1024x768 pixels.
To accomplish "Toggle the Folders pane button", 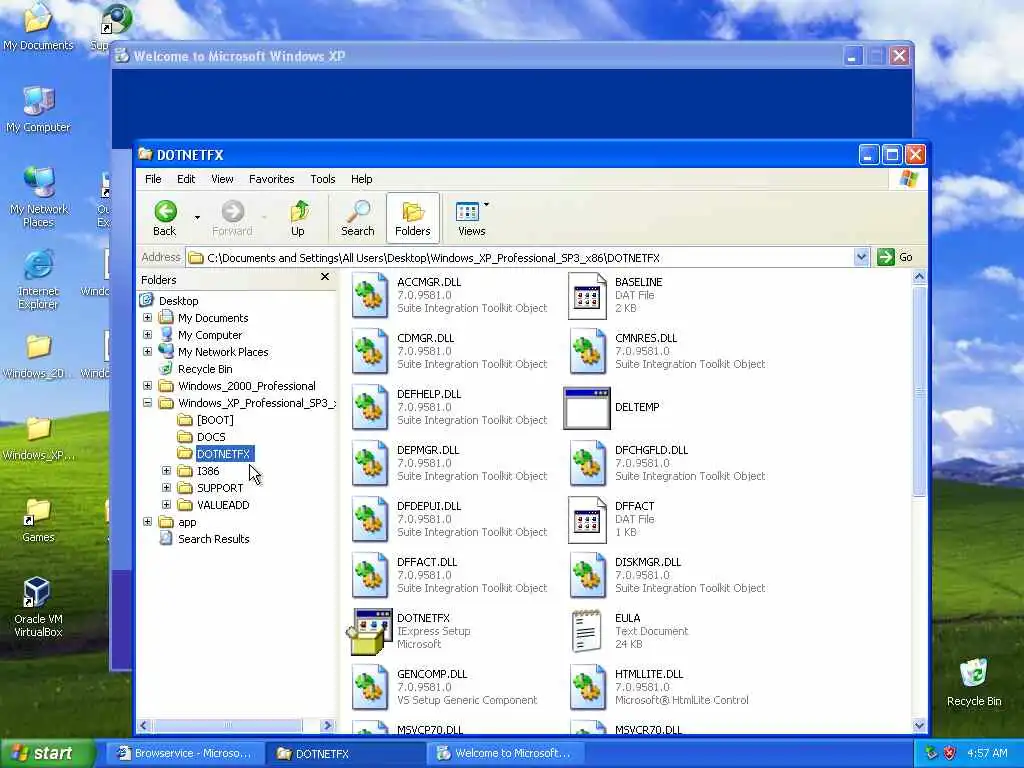I will [413, 218].
